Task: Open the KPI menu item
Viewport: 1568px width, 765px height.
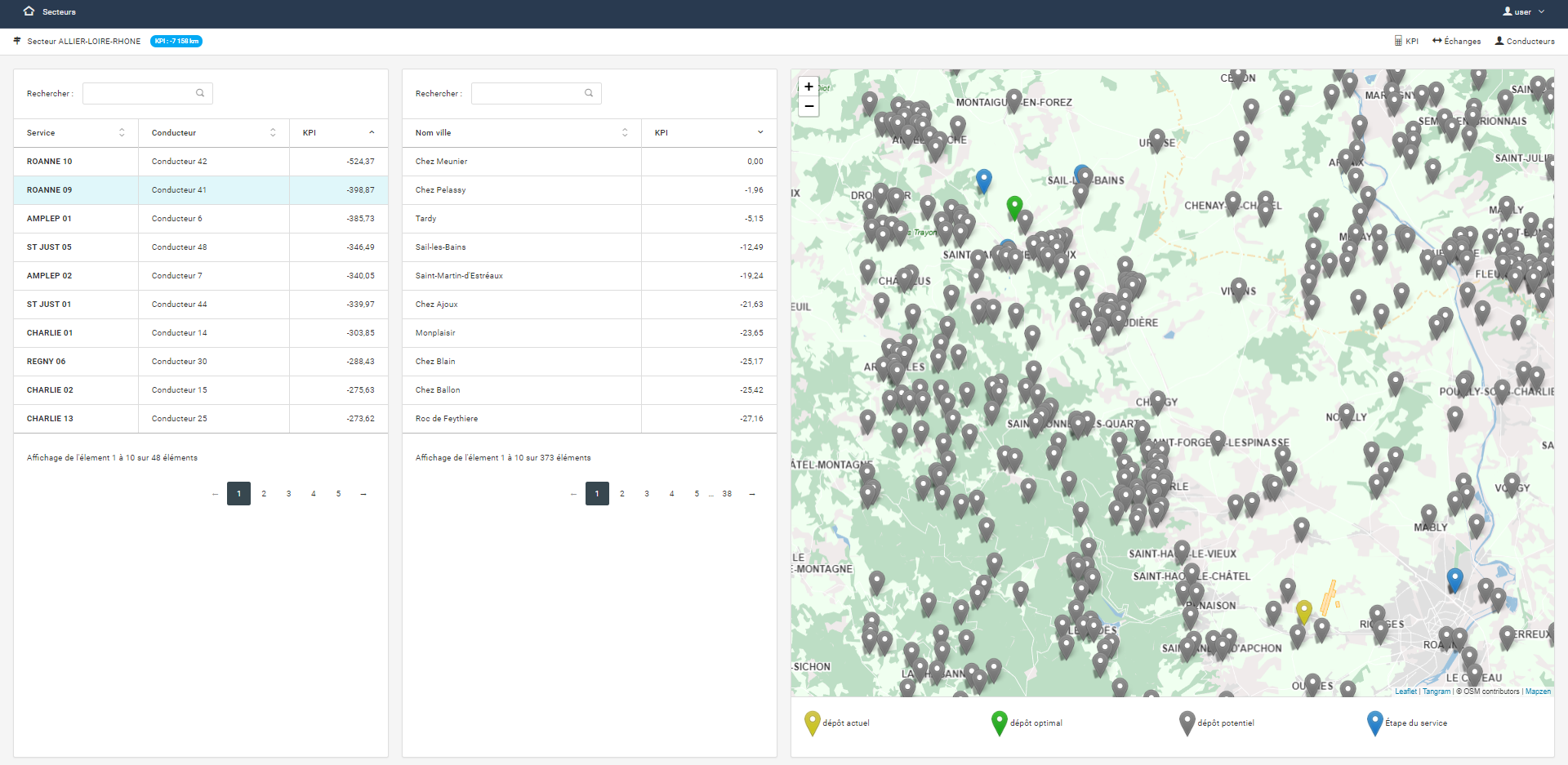Action: tap(1406, 41)
